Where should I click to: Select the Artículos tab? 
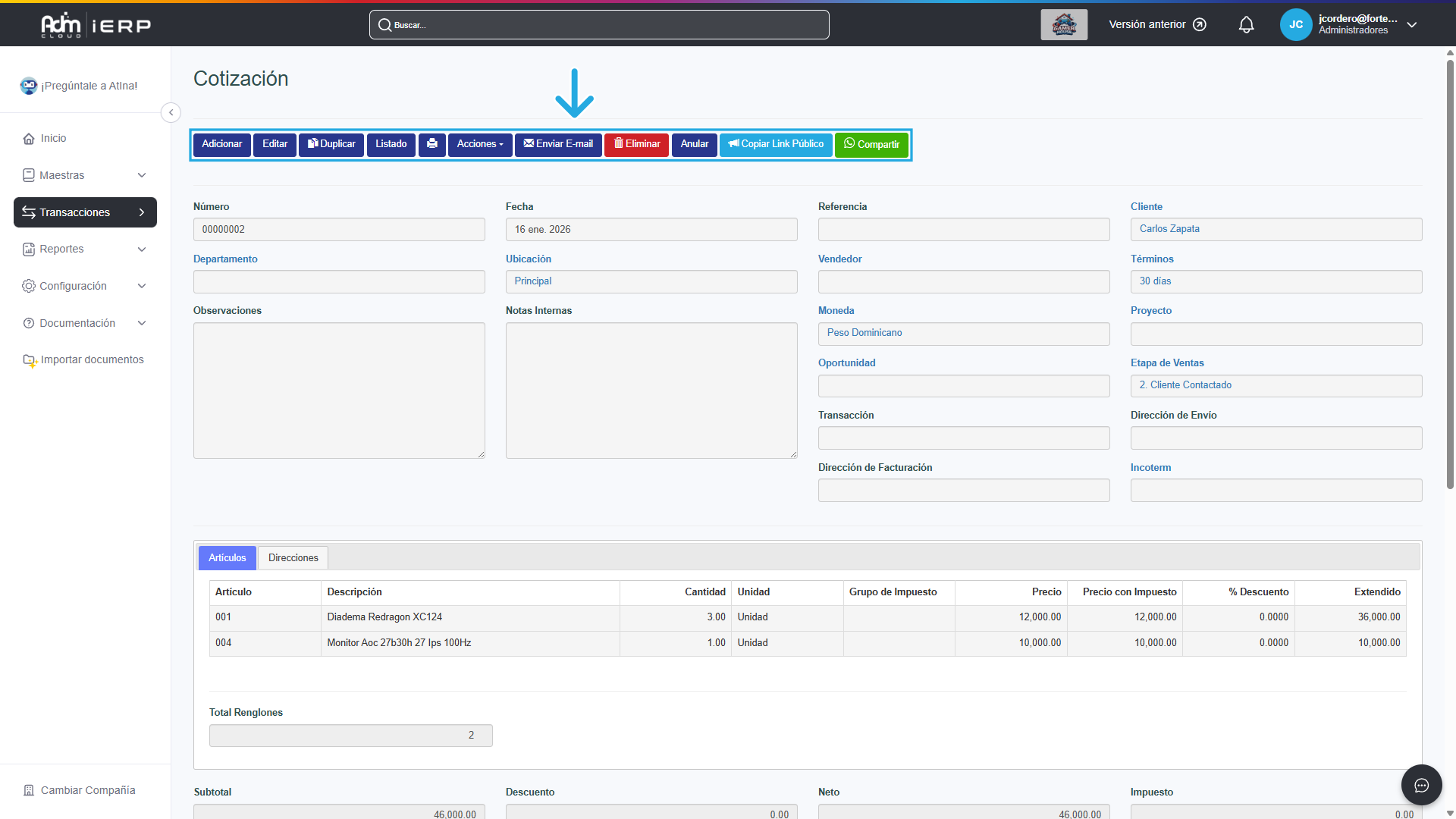click(x=227, y=558)
